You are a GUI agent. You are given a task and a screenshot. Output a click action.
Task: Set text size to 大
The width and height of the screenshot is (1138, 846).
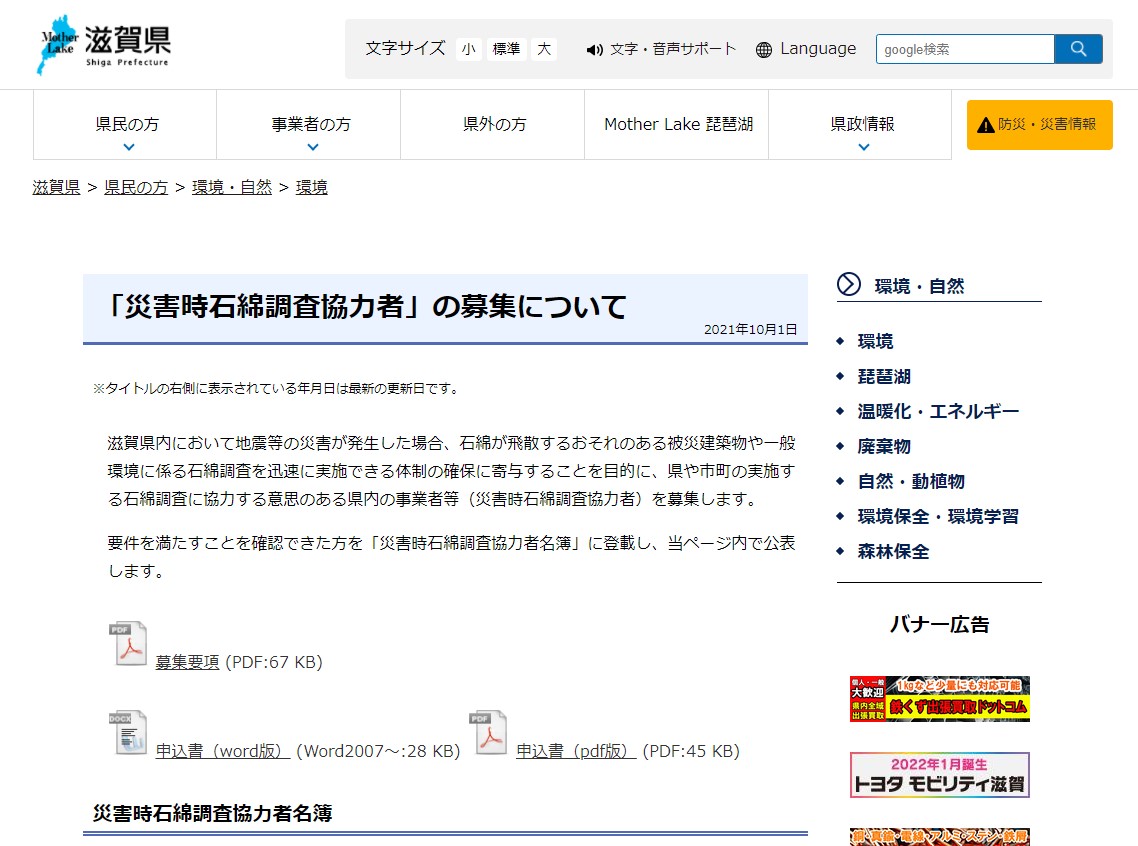(544, 49)
